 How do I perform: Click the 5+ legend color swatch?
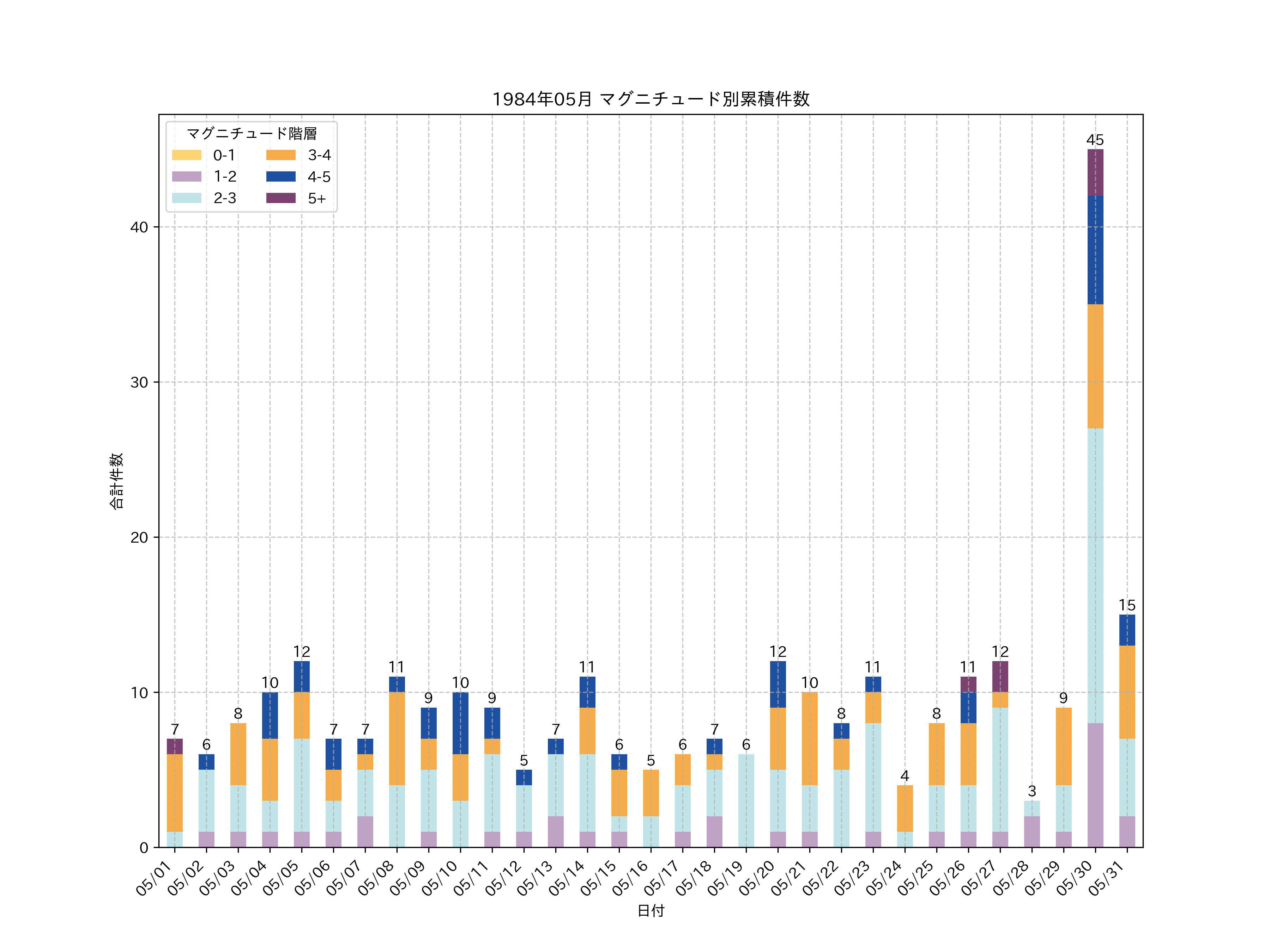pyautogui.click(x=281, y=198)
